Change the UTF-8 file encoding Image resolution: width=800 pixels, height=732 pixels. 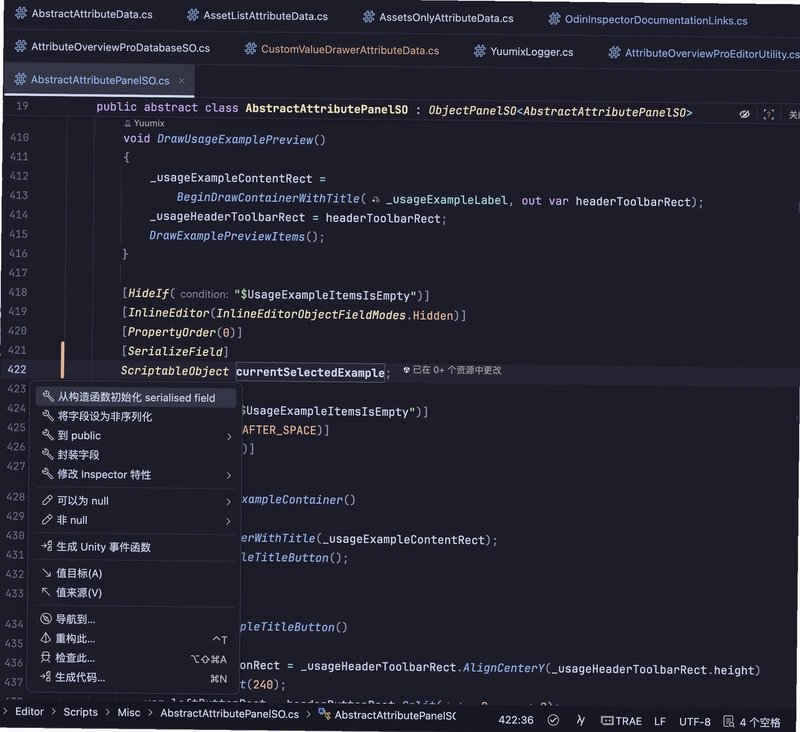coord(694,722)
